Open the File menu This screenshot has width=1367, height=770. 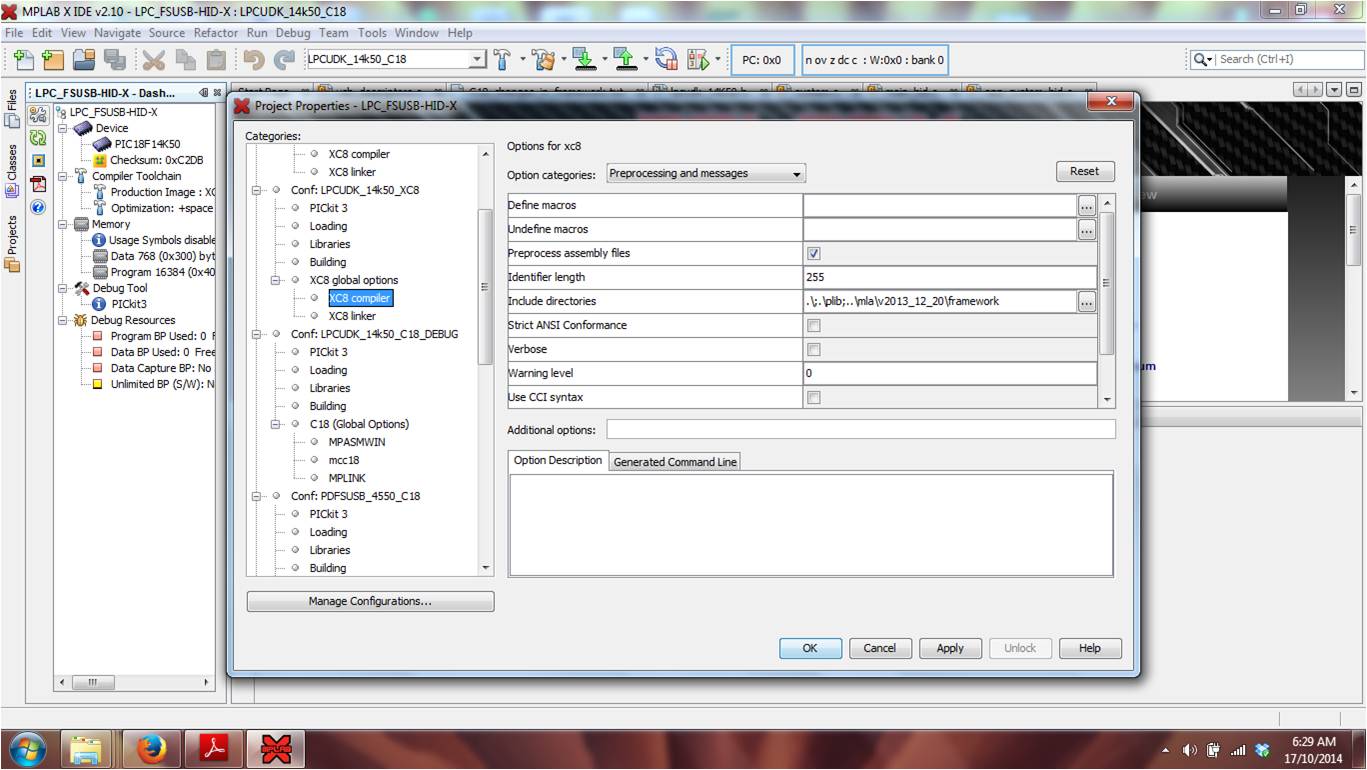pyautogui.click(x=14, y=33)
